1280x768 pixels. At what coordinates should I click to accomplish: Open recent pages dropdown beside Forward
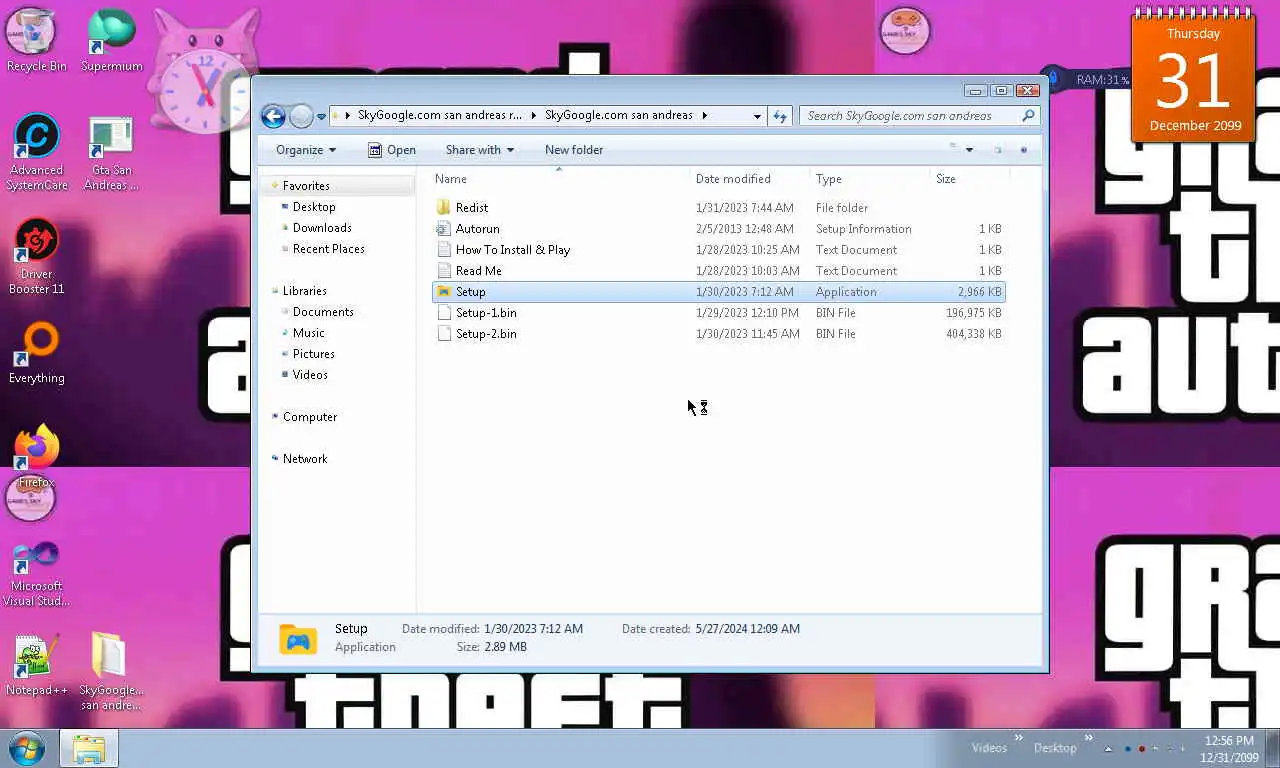(321, 116)
